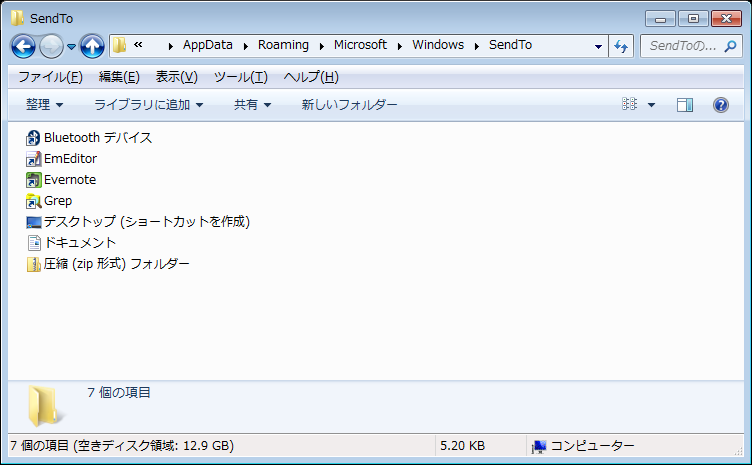Open ライブラリに追加 dropdown
752x465 pixels.
(x=148, y=105)
